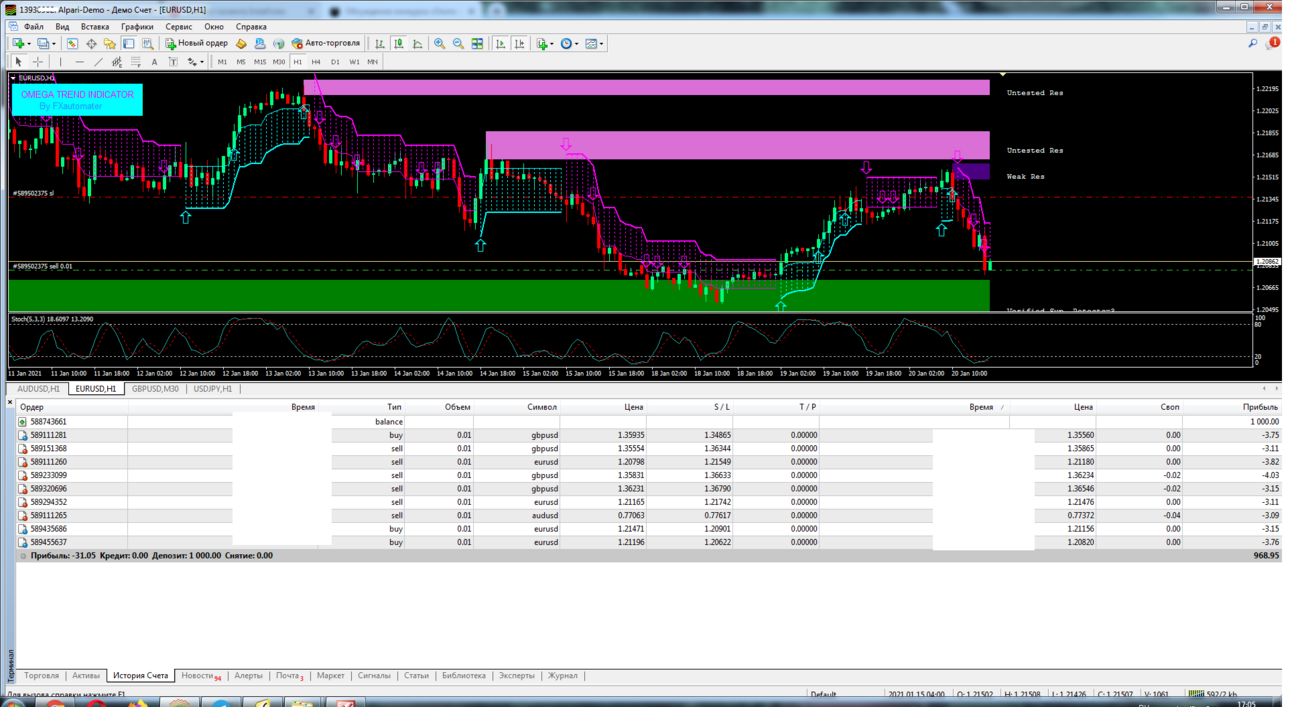Switch to bar chart view
Image resolution: width=1290 pixels, height=707 pixels.
point(380,44)
